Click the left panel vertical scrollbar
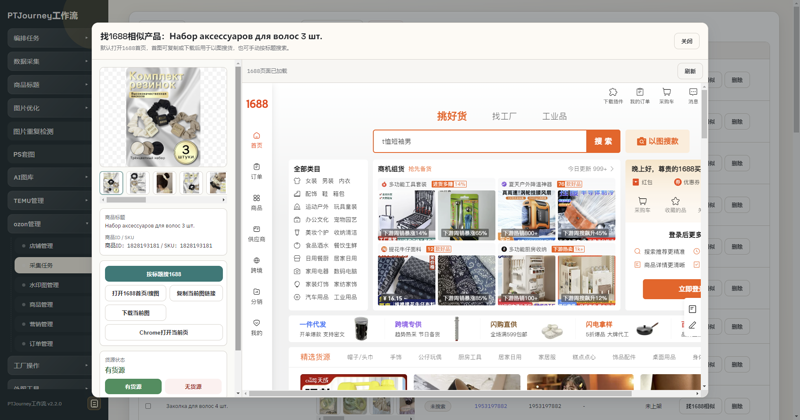 point(238,209)
